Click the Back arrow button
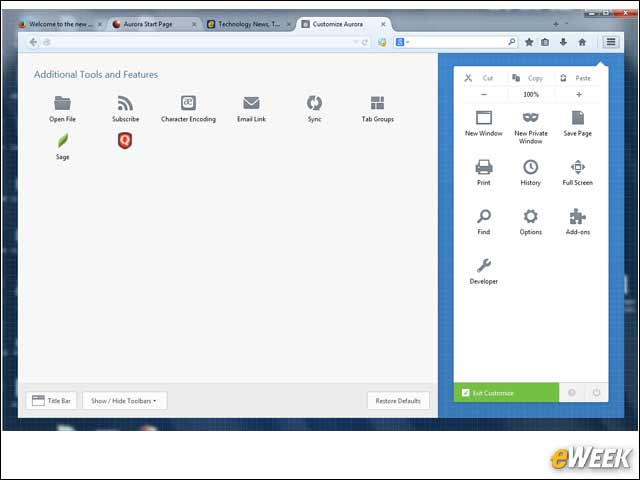640x480 pixels. point(33,42)
